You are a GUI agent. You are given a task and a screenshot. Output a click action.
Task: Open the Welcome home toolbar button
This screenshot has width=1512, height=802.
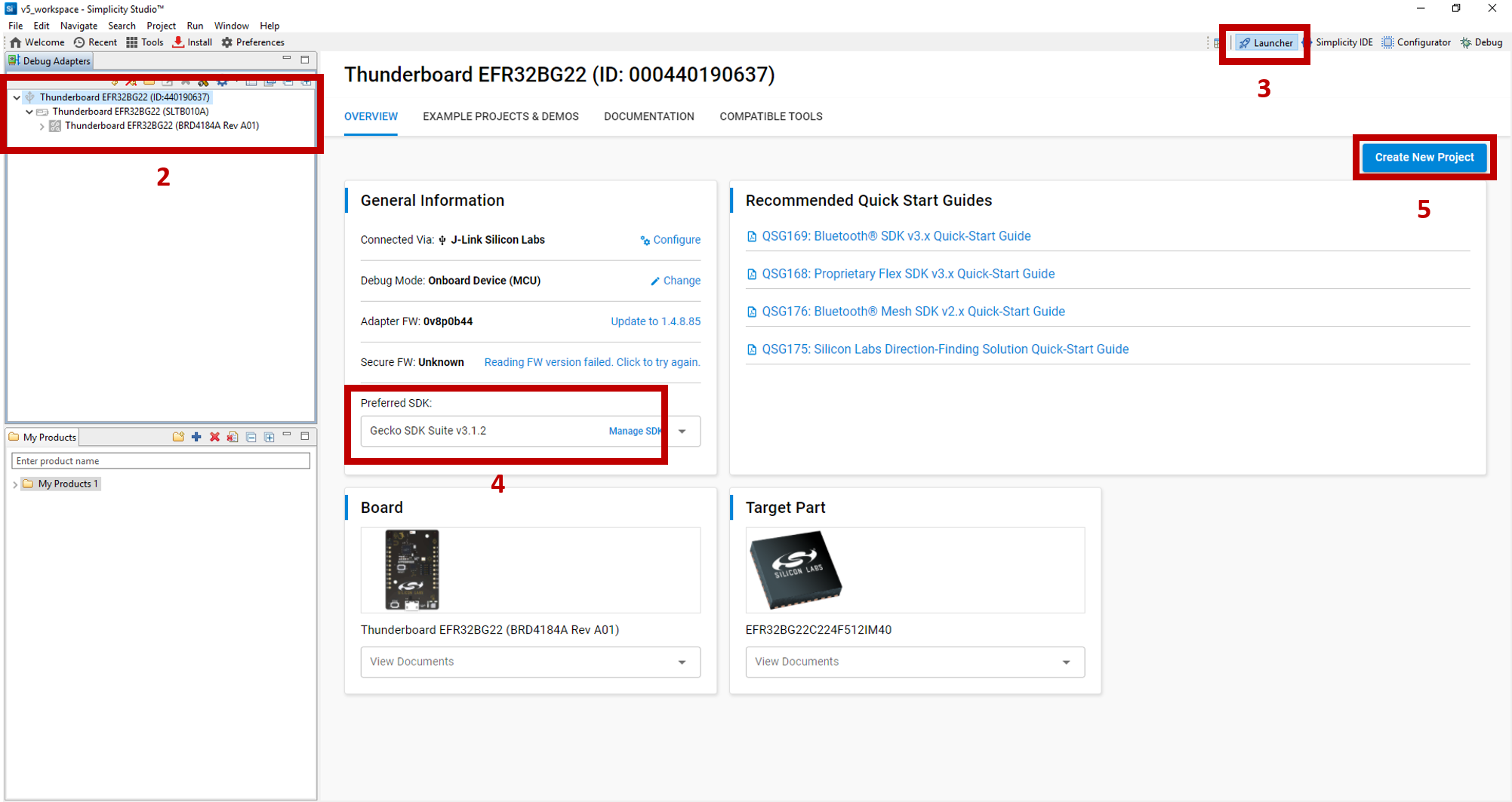coord(37,42)
